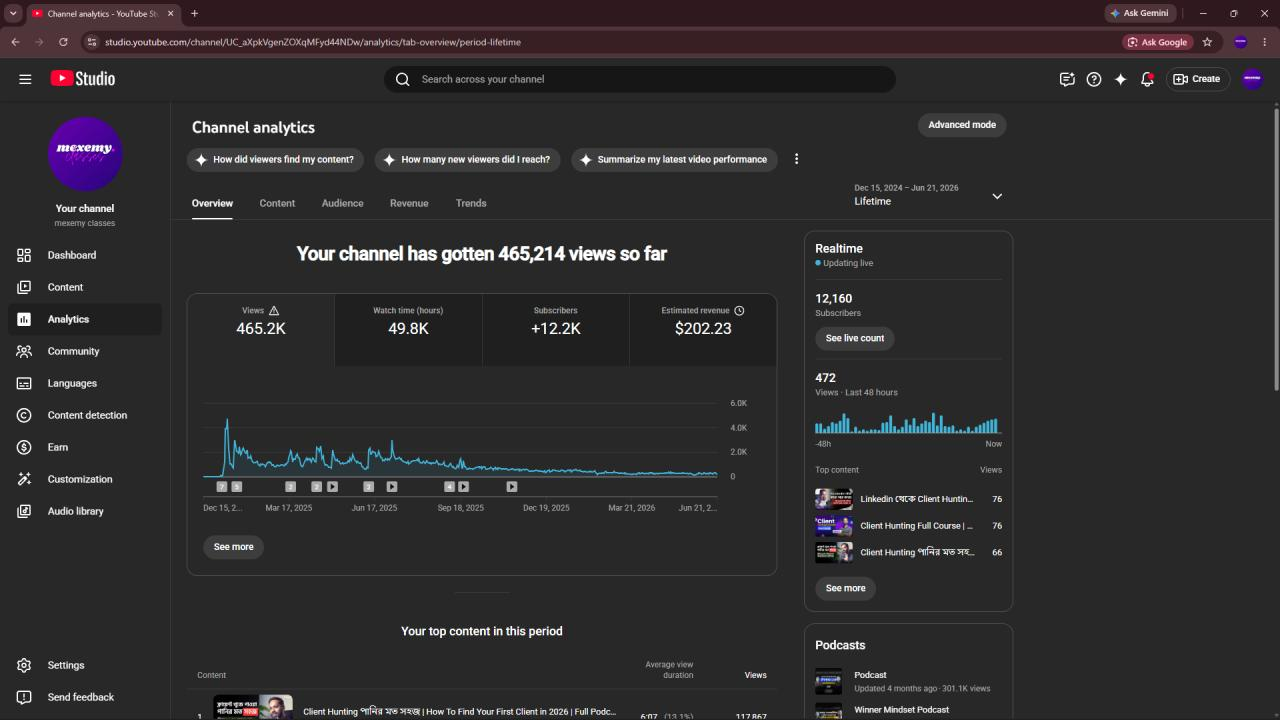The image size is (1280, 720).
Task: Go to Dashboard via its sidebar icon
Action: pyautogui.click(x=24, y=255)
